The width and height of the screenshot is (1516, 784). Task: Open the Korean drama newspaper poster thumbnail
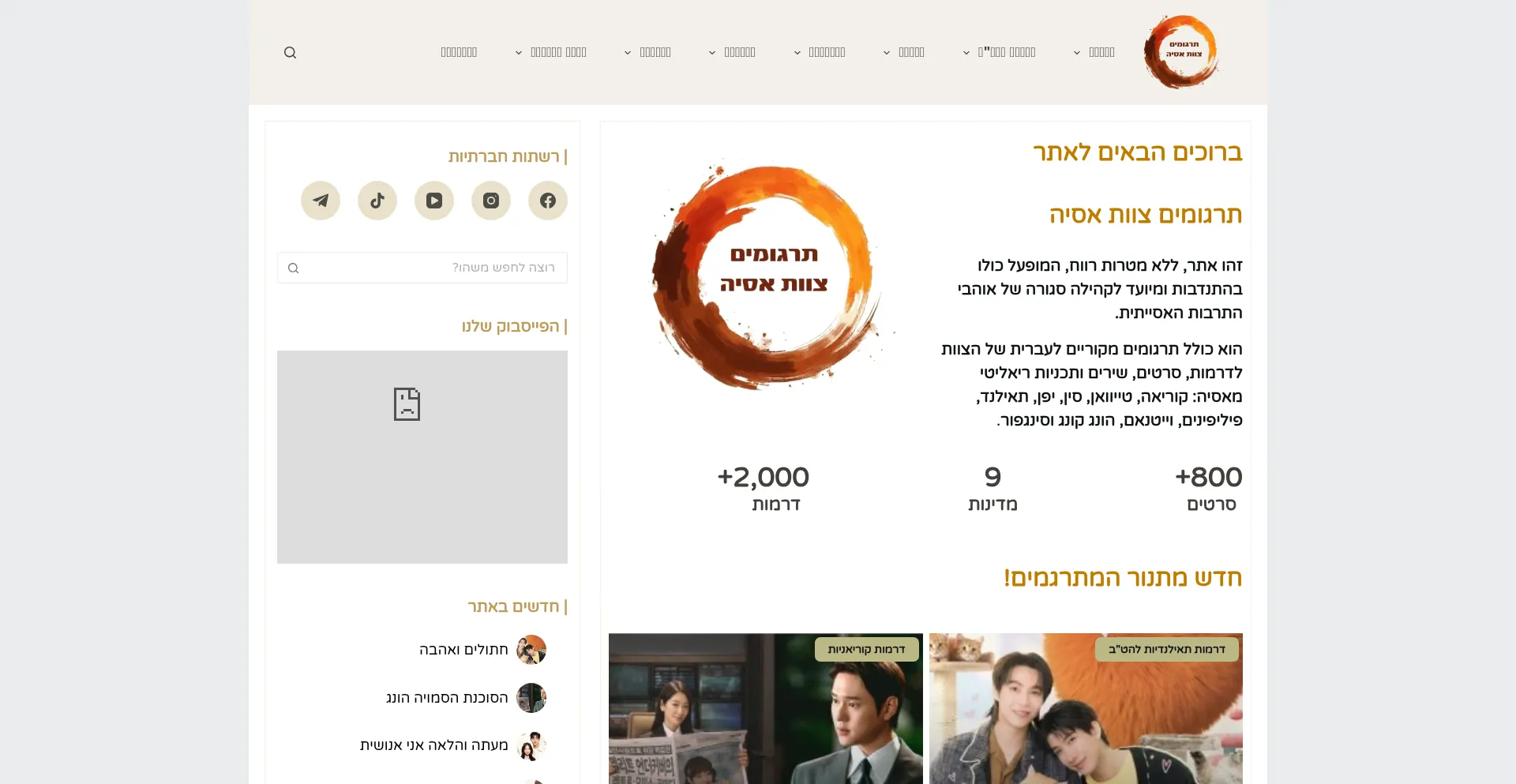(x=766, y=709)
